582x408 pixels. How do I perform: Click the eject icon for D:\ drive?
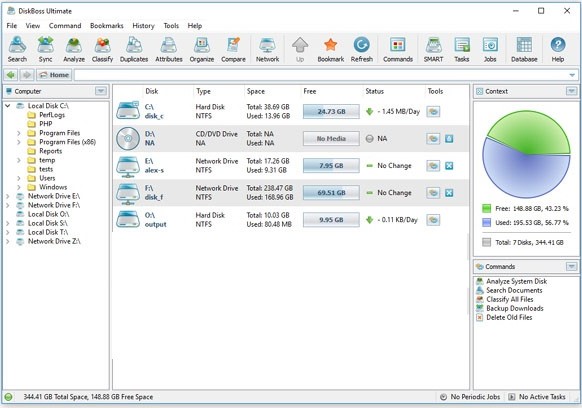[x=449, y=139]
